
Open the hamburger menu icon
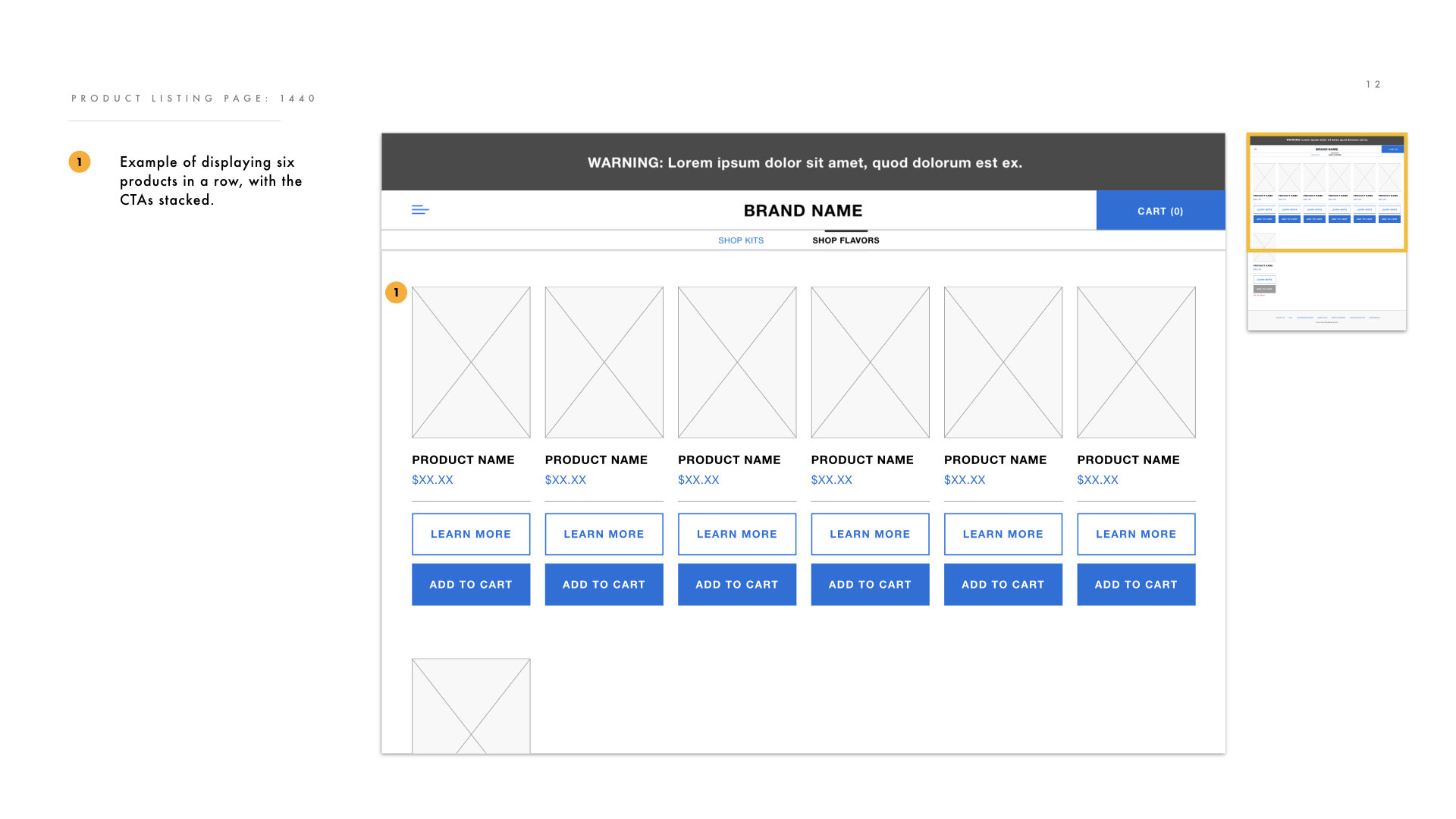pyautogui.click(x=420, y=210)
